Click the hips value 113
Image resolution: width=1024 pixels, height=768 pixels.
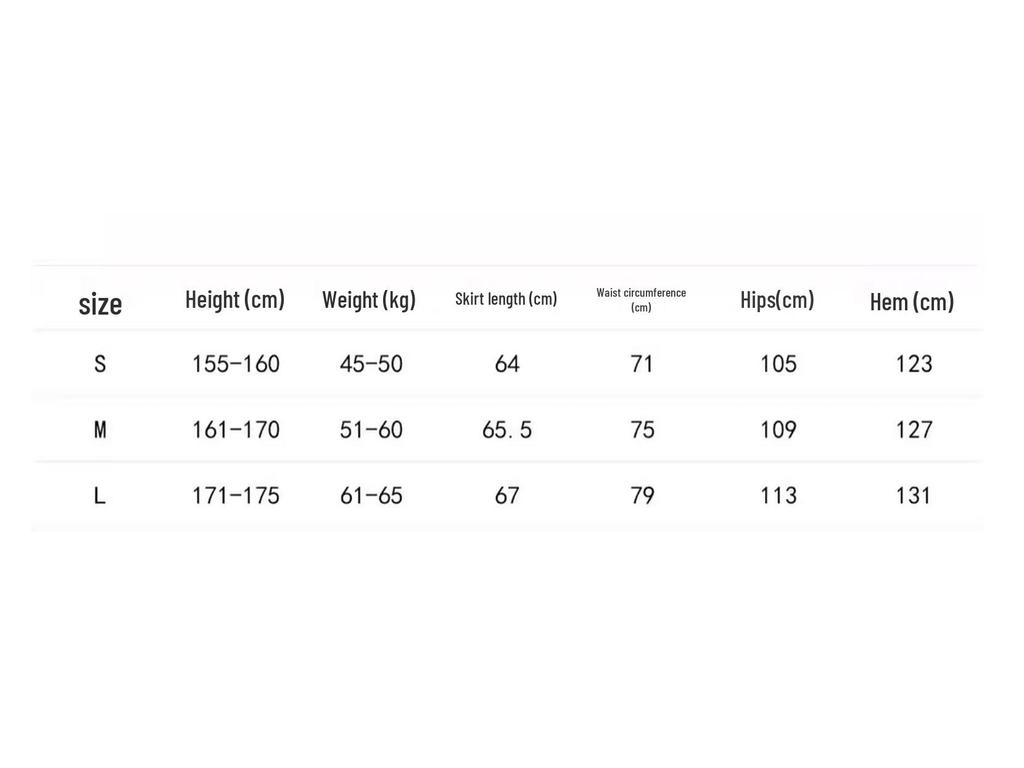[x=778, y=496]
